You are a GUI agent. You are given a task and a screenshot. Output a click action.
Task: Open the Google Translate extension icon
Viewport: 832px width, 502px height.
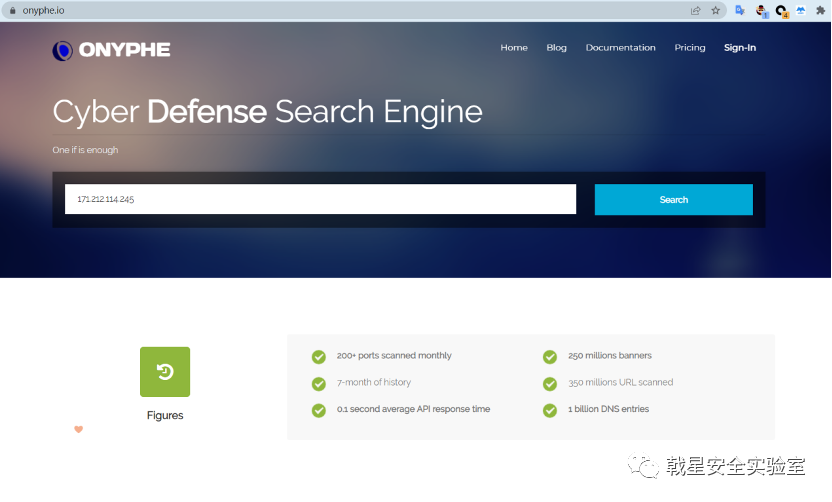click(x=740, y=11)
